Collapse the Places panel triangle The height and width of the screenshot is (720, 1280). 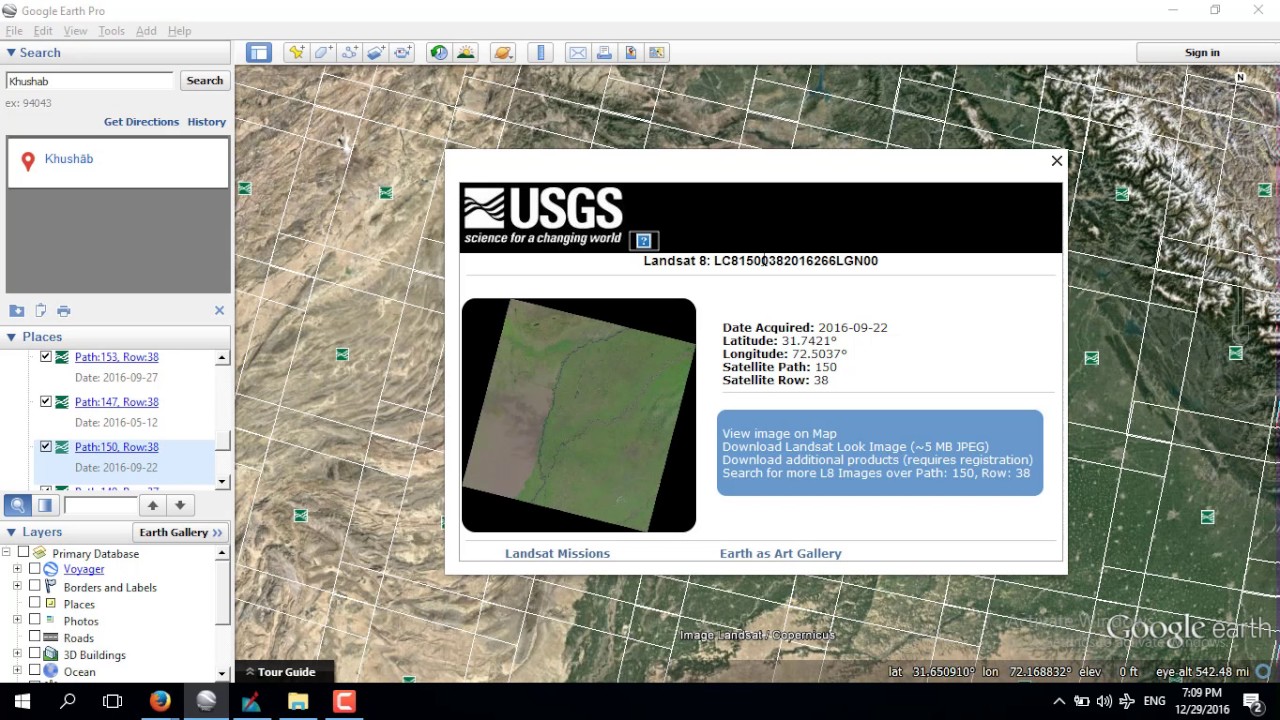click(x=11, y=337)
